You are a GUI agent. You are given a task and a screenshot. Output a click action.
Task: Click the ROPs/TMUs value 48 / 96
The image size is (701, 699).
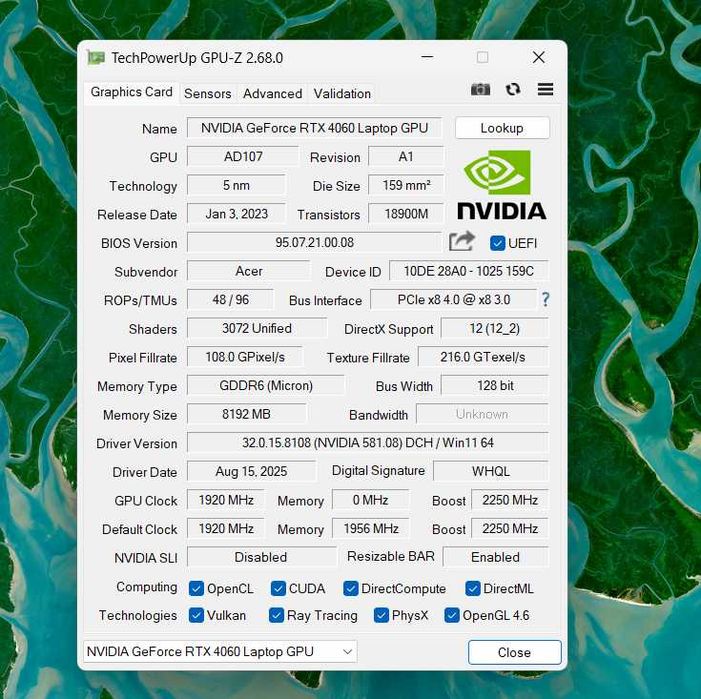pos(230,300)
